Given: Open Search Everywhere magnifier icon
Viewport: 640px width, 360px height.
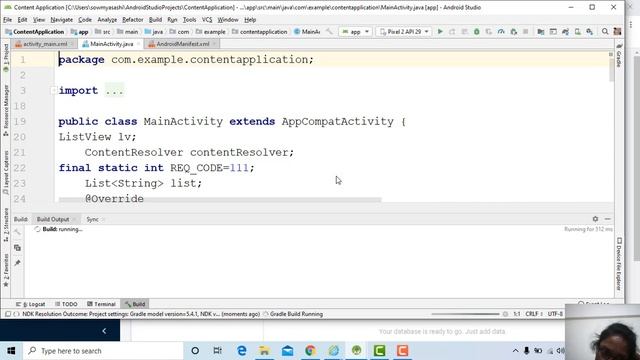Looking at the screenshot, I should 605,31.
